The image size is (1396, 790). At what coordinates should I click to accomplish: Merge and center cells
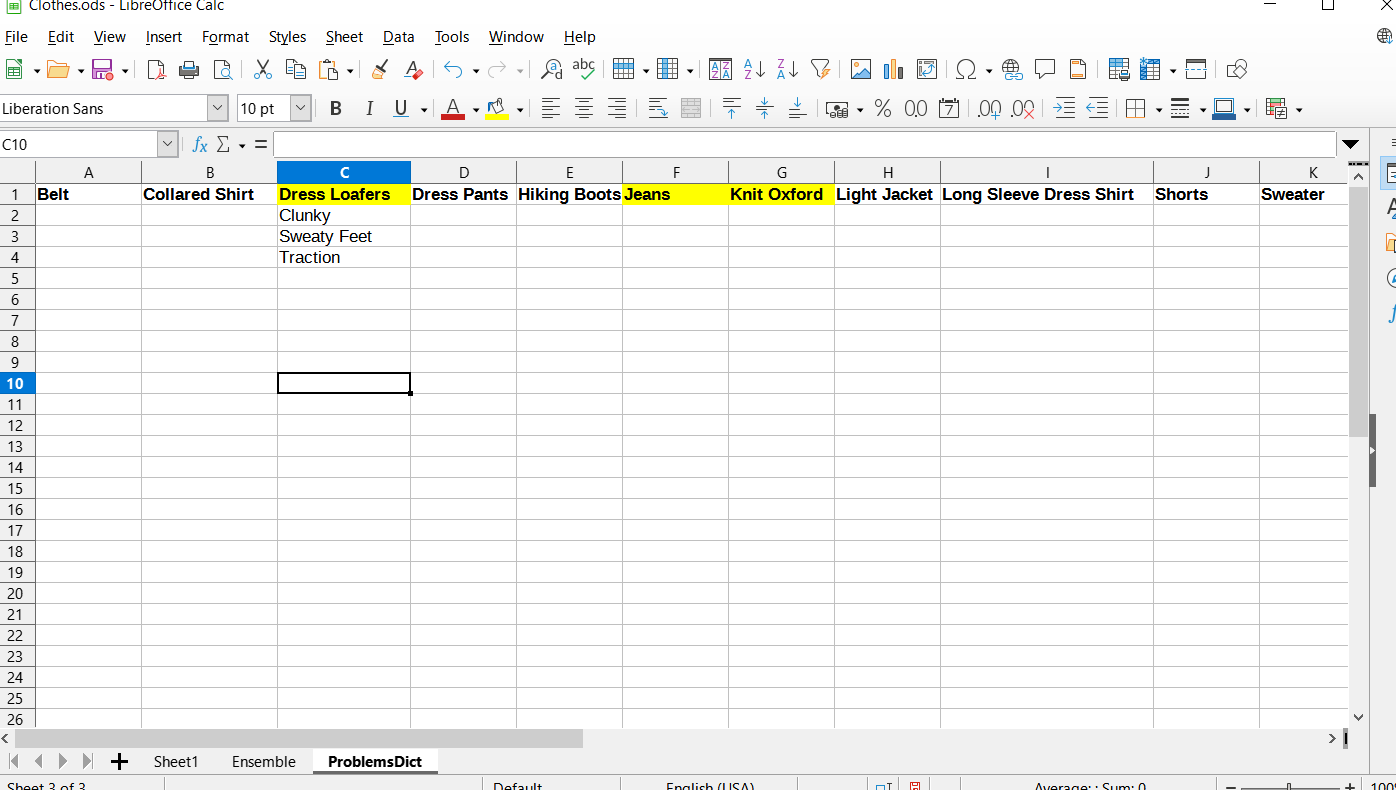coord(690,108)
